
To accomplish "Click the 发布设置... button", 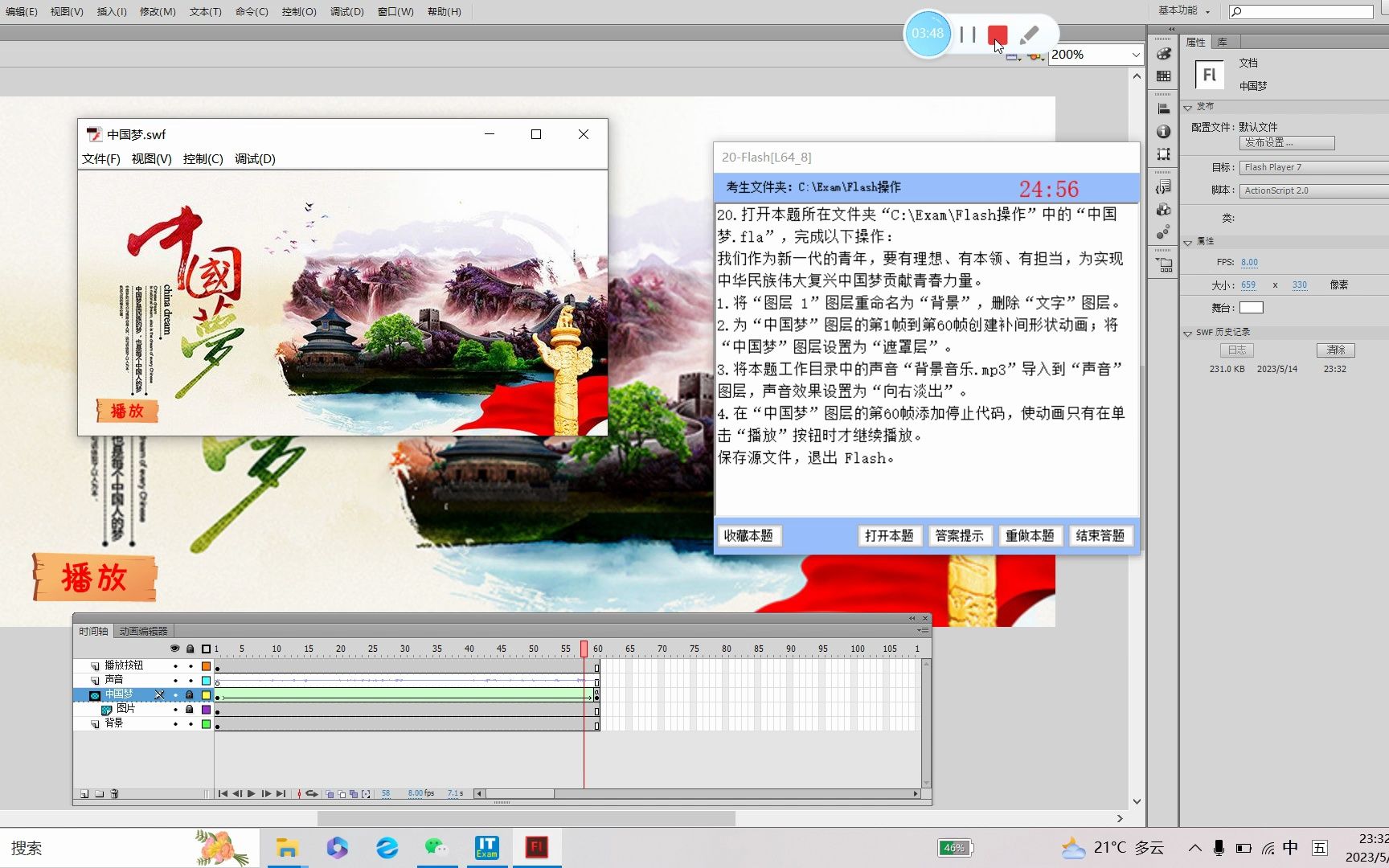I will 1287,142.
